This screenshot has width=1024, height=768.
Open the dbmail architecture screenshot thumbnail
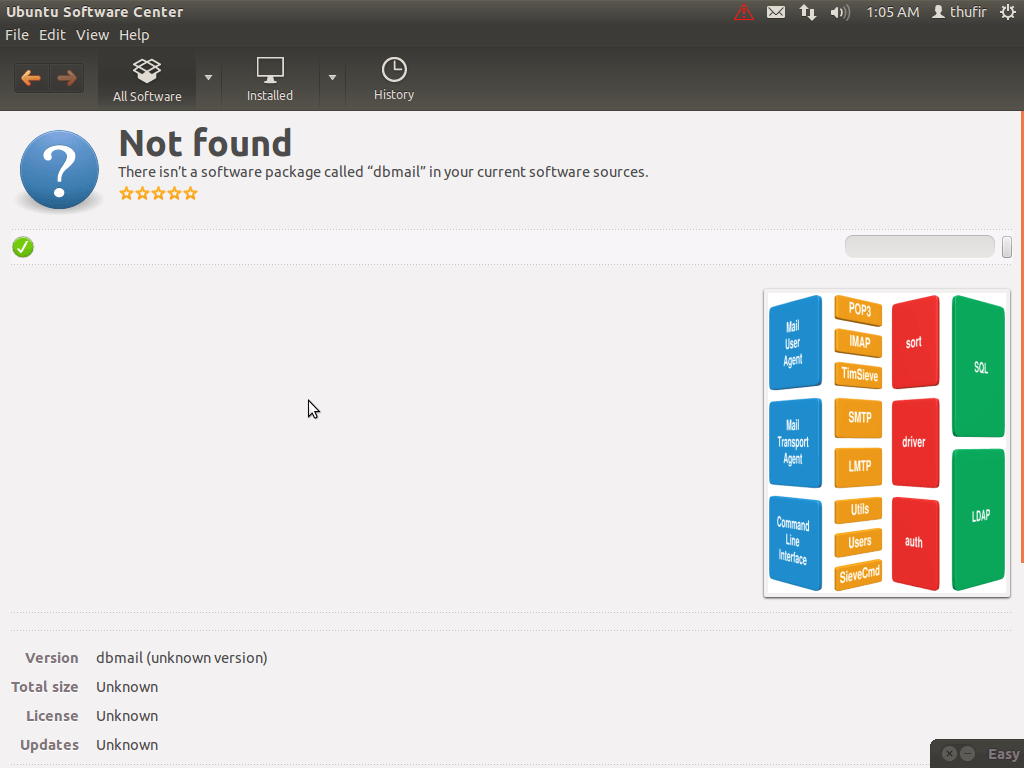[887, 443]
